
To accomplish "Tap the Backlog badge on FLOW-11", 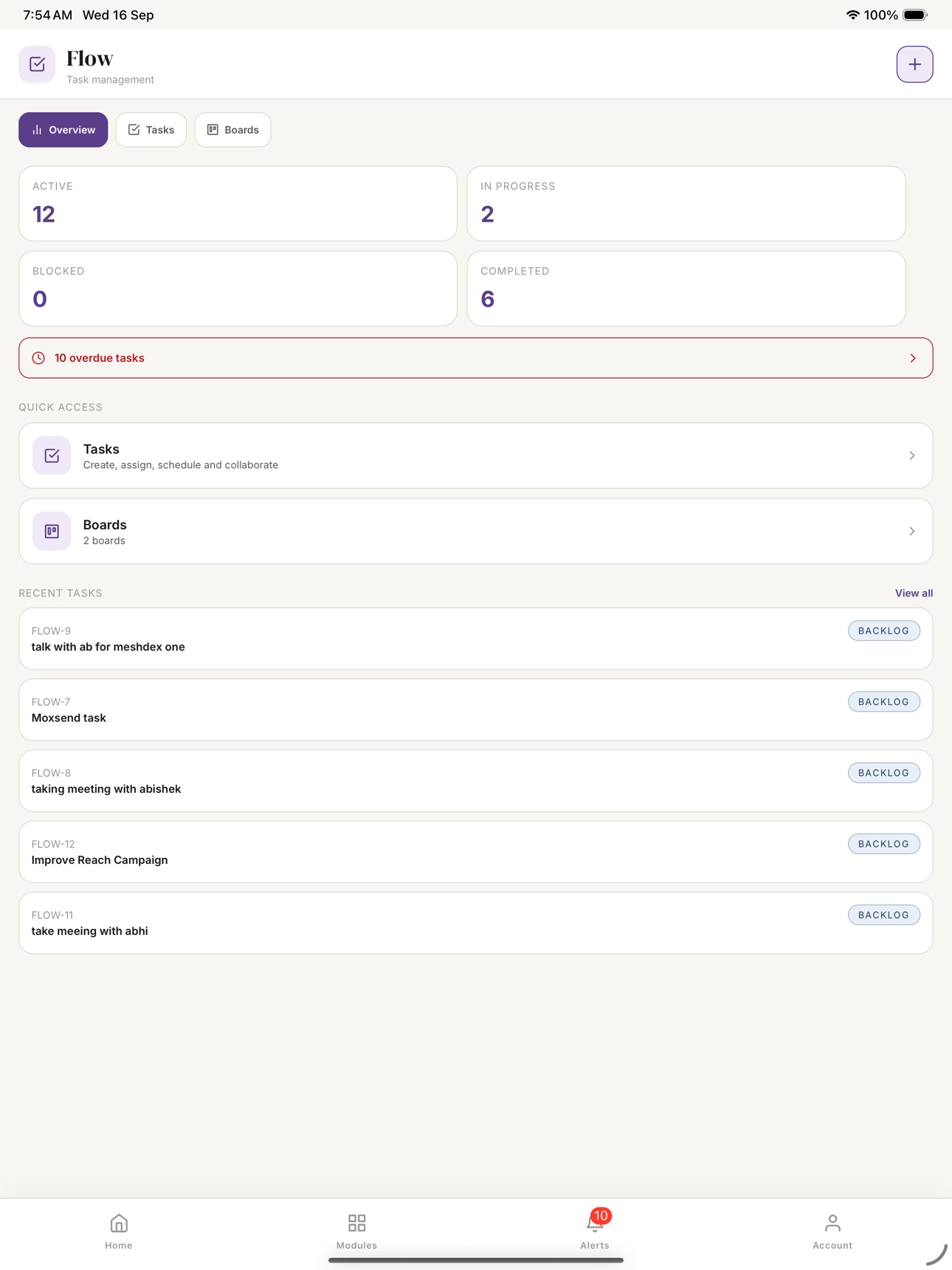I will click(x=883, y=915).
